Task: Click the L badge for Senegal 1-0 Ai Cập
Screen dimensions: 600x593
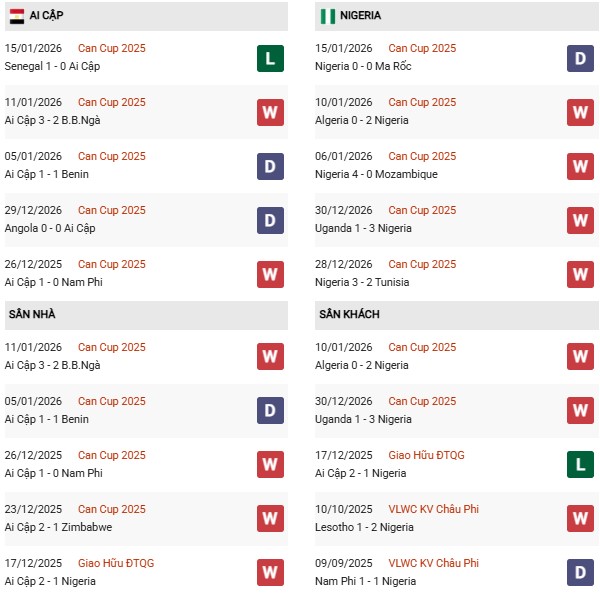Action: [x=269, y=58]
